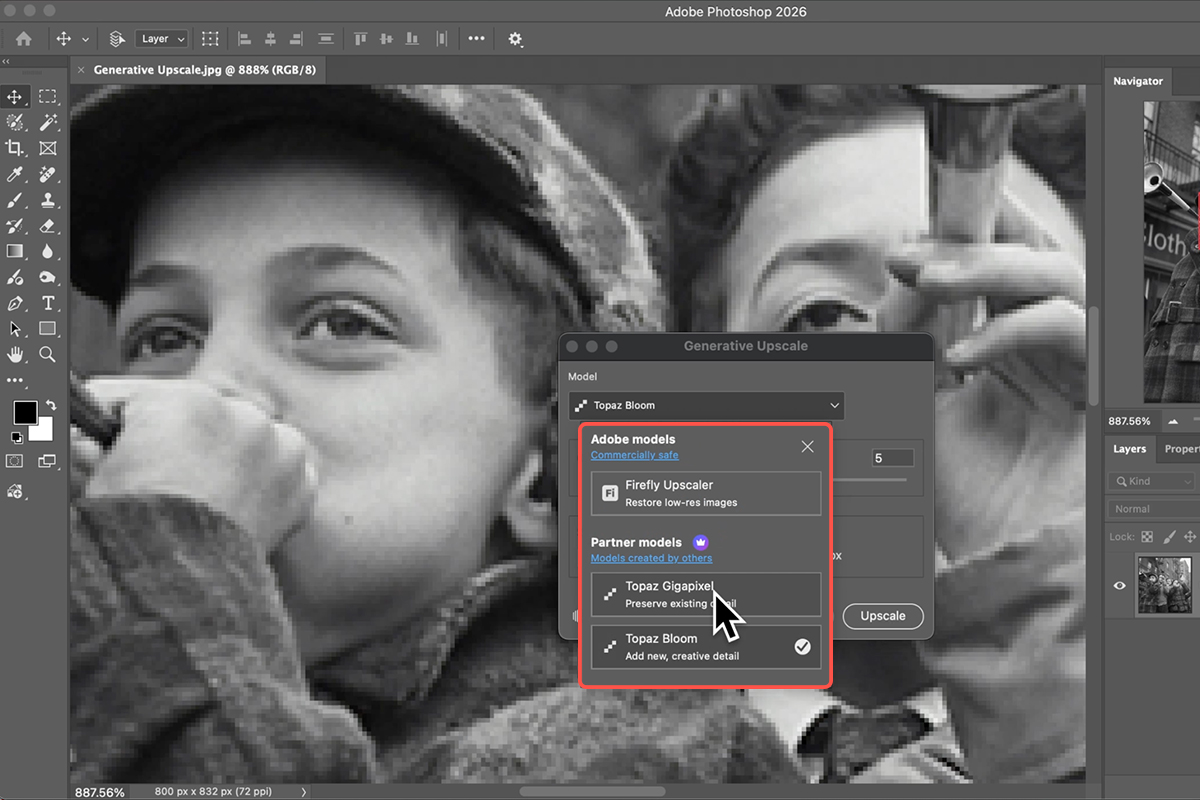
Task: Open the Layer auto-select dropdown
Action: [161, 39]
